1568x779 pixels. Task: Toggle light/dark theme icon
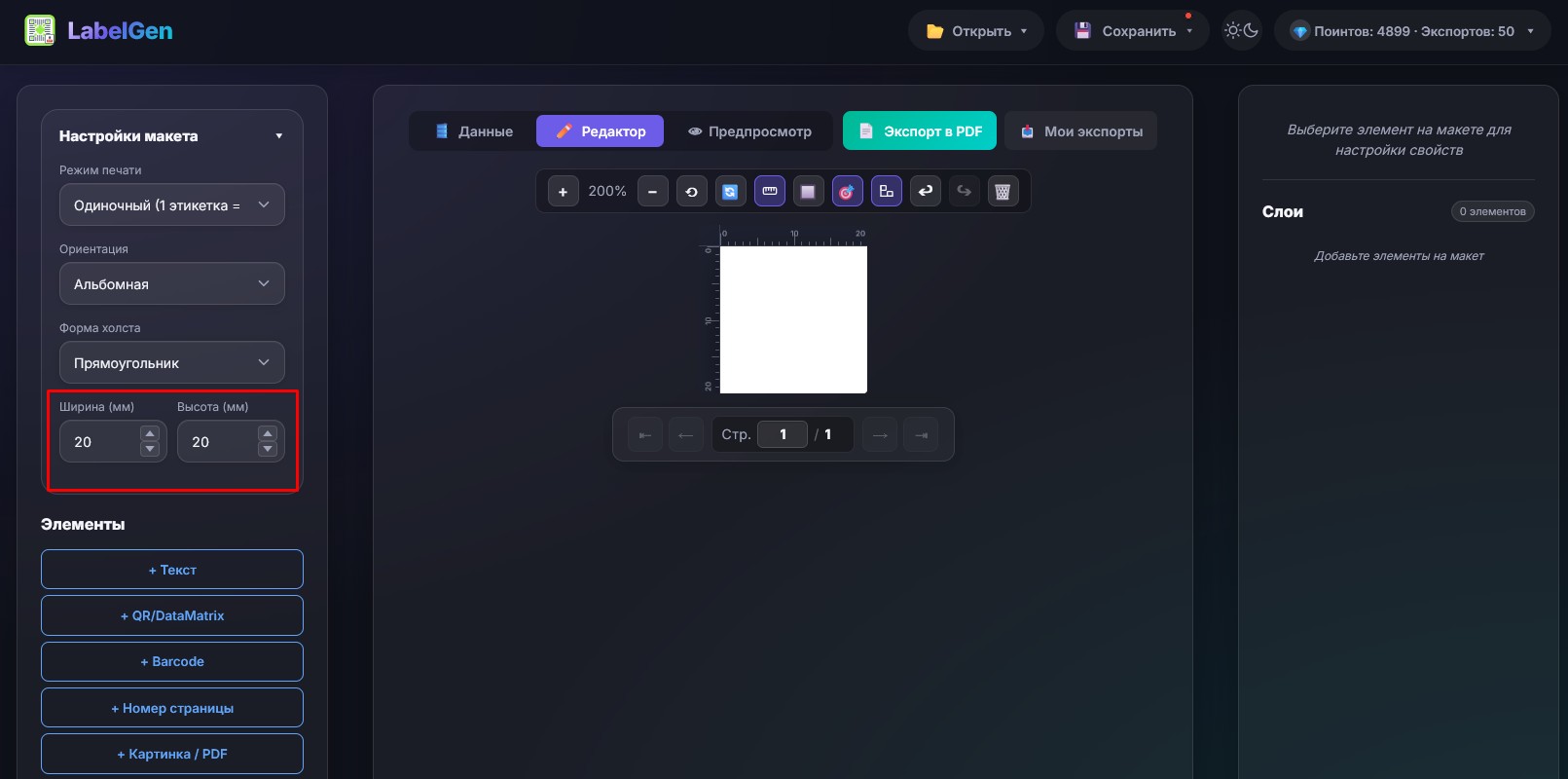[1242, 30]
